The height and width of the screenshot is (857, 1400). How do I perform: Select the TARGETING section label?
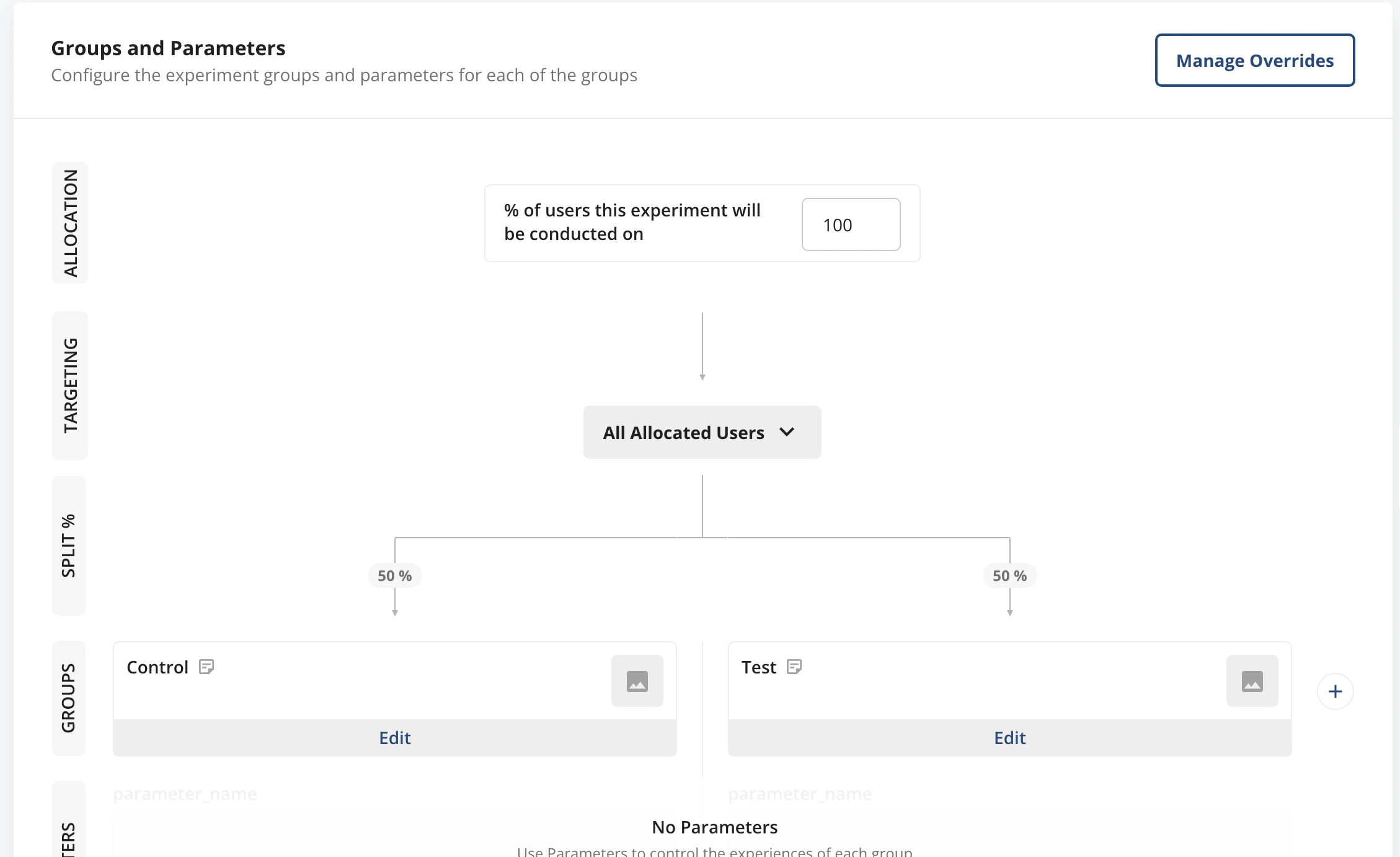pos(69,384)
